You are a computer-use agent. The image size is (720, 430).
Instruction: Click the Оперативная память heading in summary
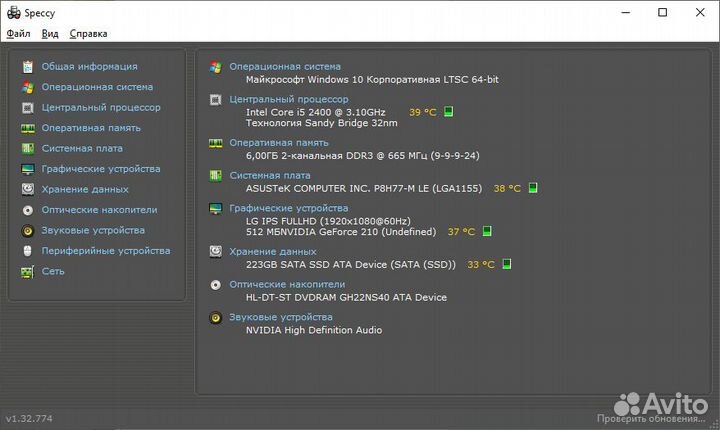coord(279,143)
